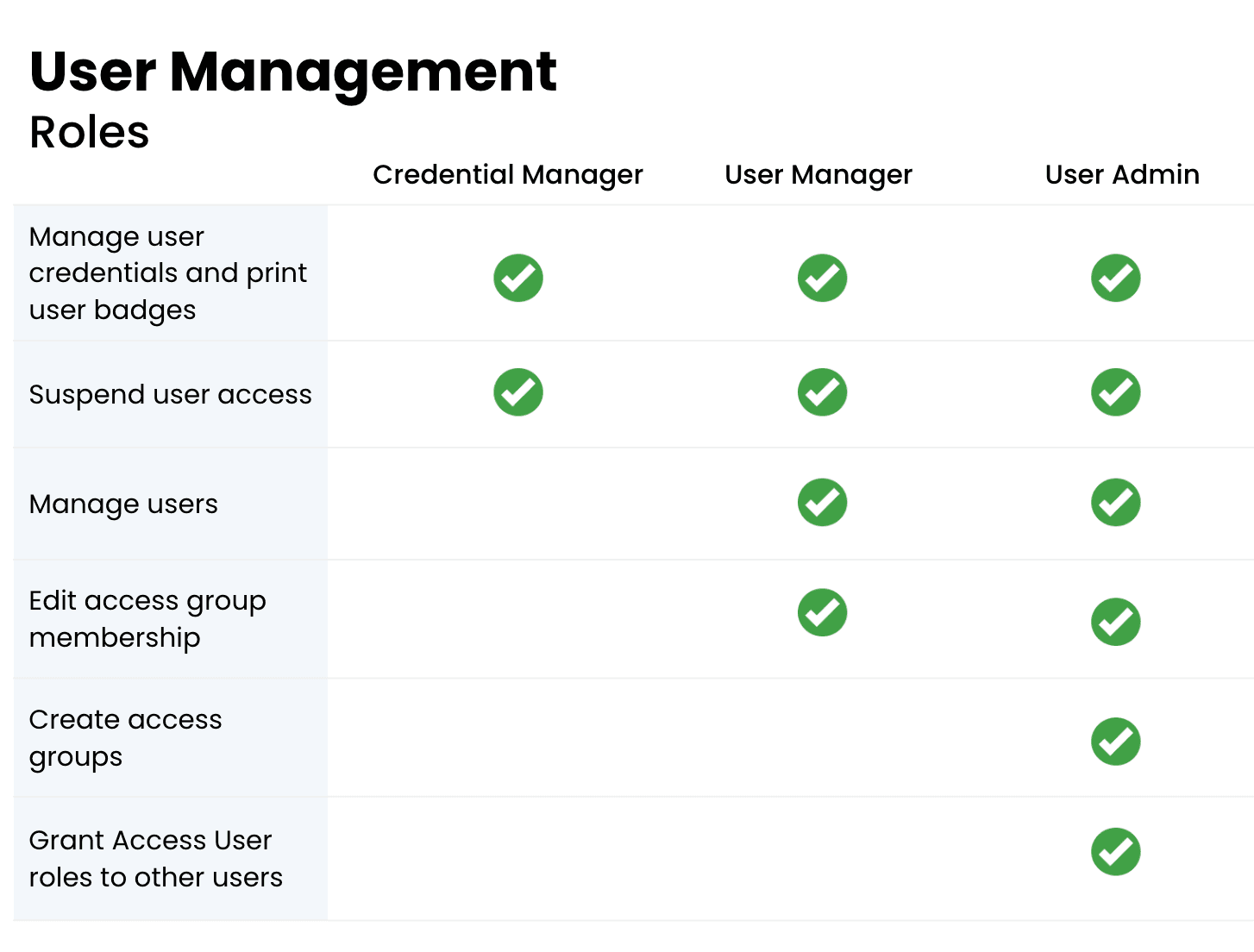Select the Grant Access User roles row
Viewport: 1254px width, 952px height.
point(155,858)
